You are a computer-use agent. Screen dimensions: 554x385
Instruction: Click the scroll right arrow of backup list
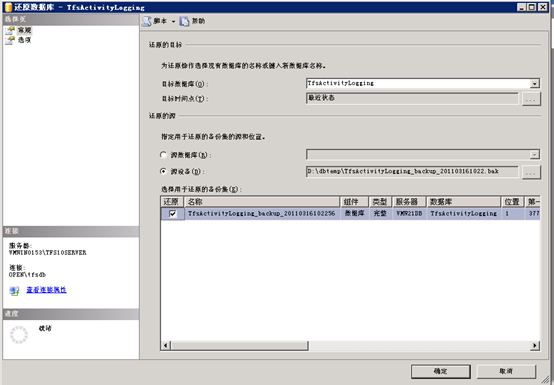tap(535, 345)
